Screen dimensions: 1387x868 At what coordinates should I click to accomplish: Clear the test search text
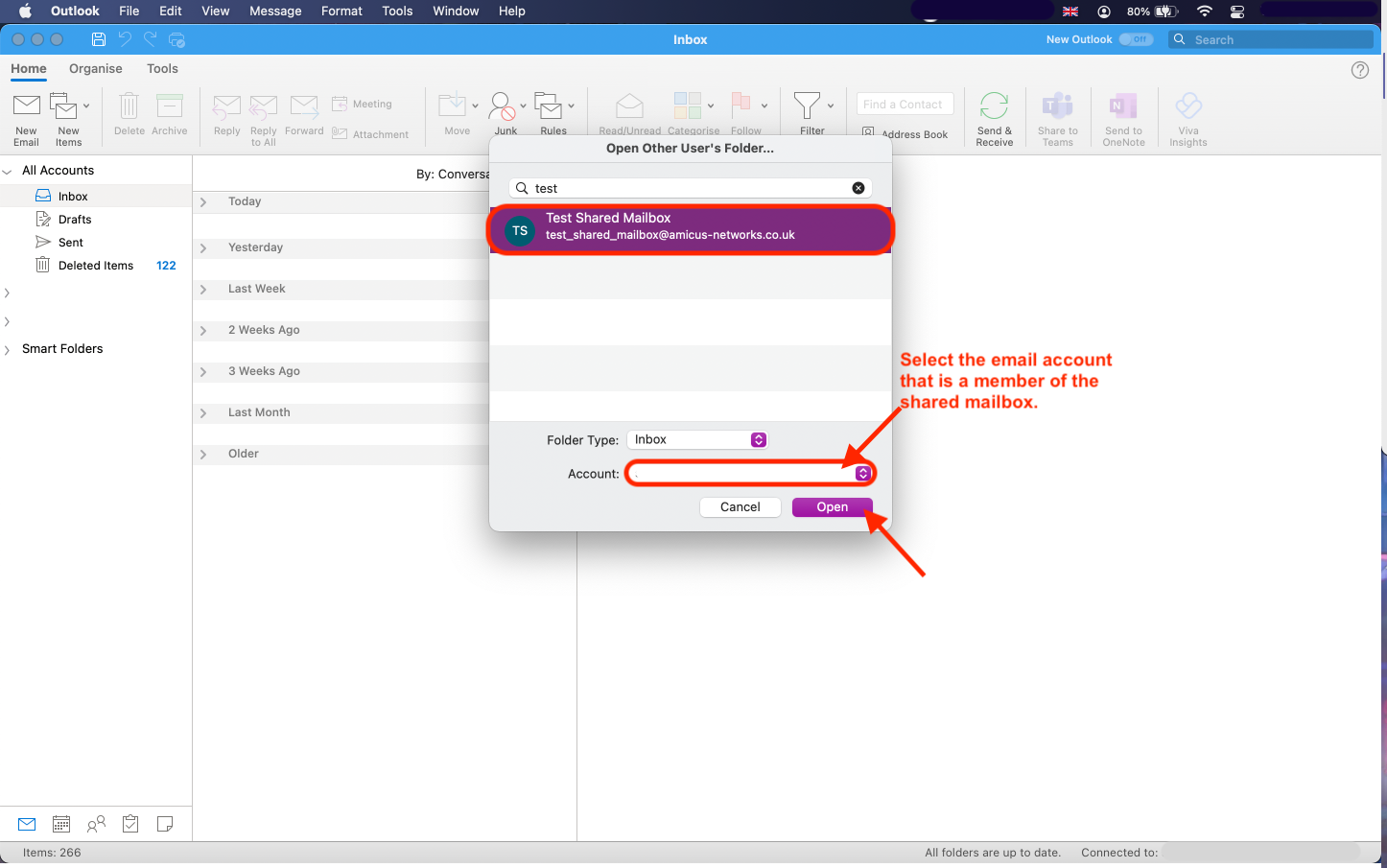point(858,188)
